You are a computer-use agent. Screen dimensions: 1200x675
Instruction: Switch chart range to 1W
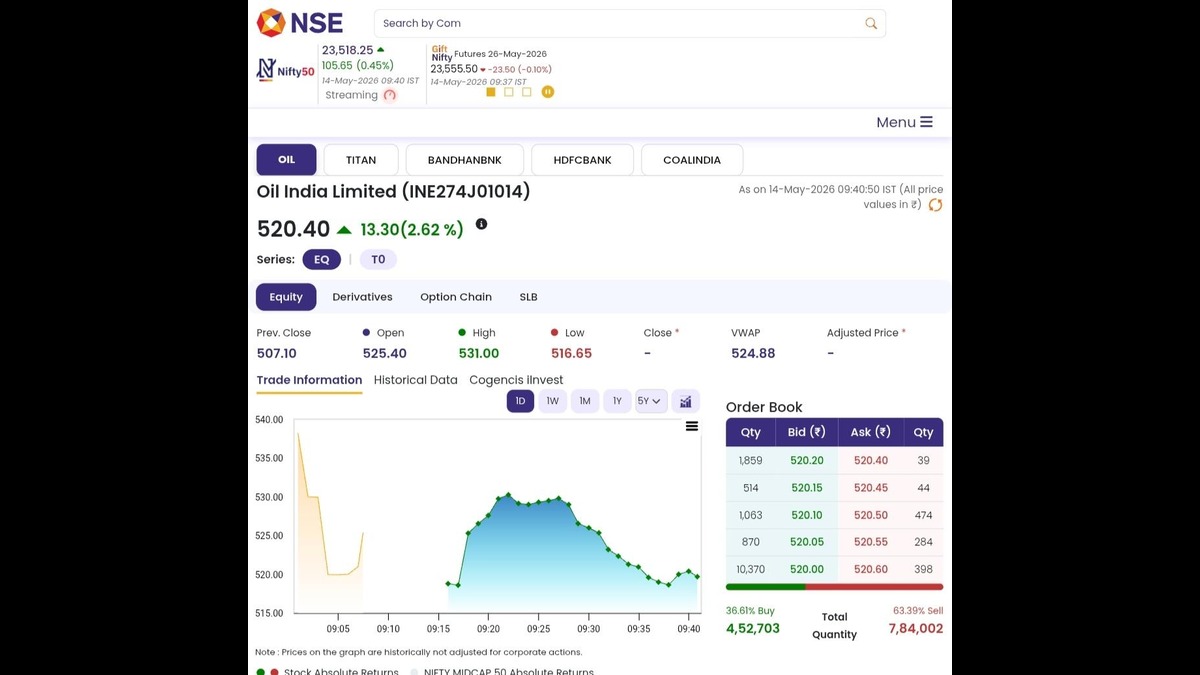(552, 401)
